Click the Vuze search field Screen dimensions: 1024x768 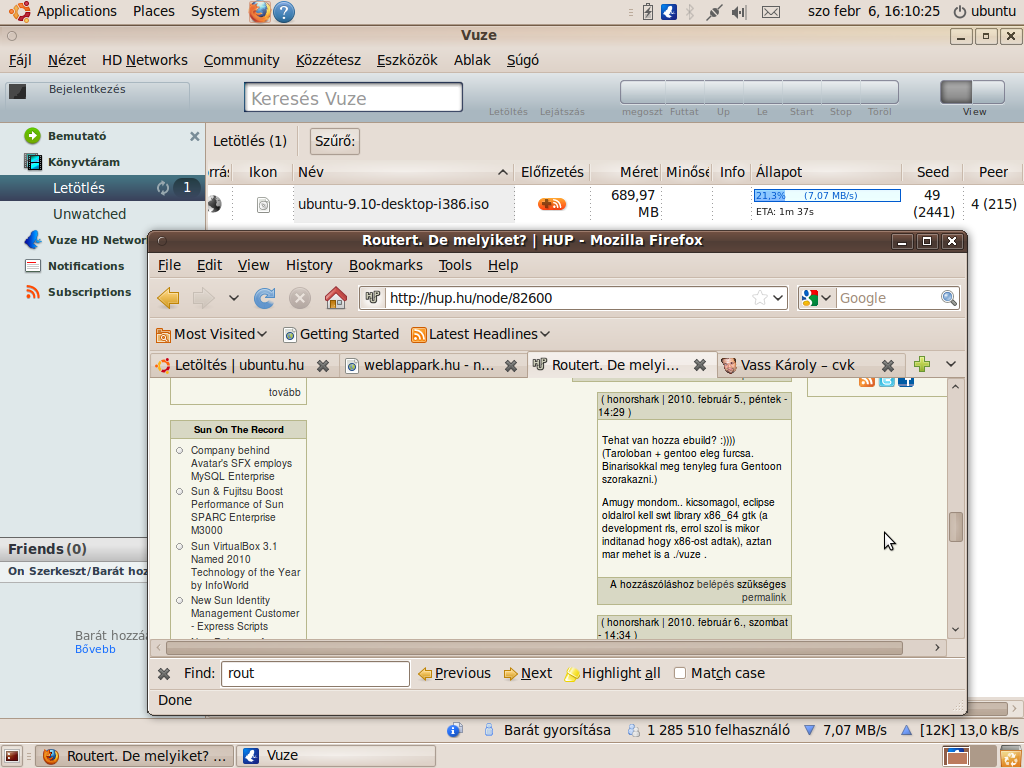[353, 98]
